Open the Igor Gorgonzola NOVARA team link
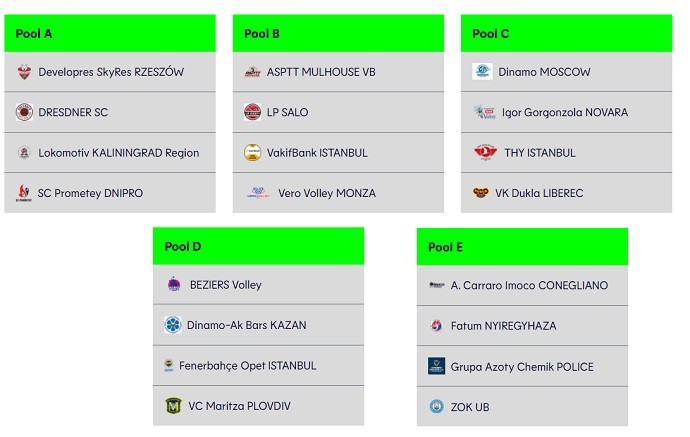Viewport: 690px width, 437px height. [x=565, y=113]
